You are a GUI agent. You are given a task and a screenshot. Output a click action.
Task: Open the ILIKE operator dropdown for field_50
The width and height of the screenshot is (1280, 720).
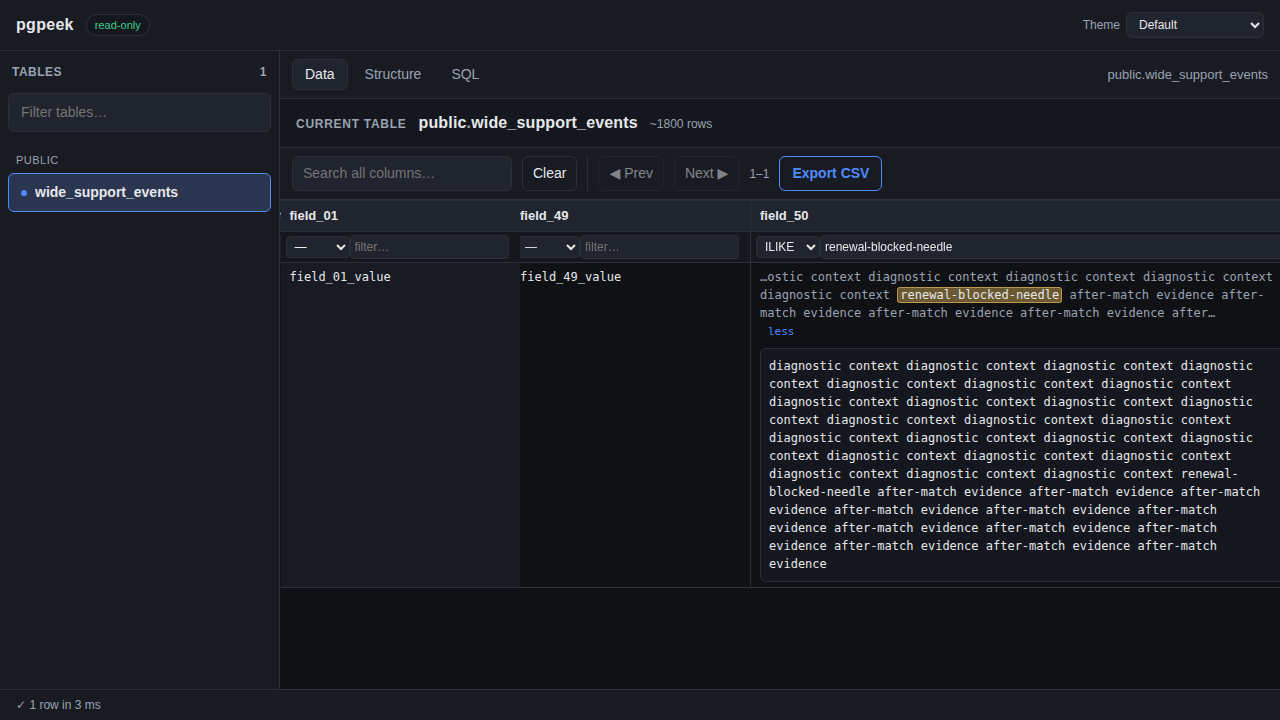[x=788, y=247]
